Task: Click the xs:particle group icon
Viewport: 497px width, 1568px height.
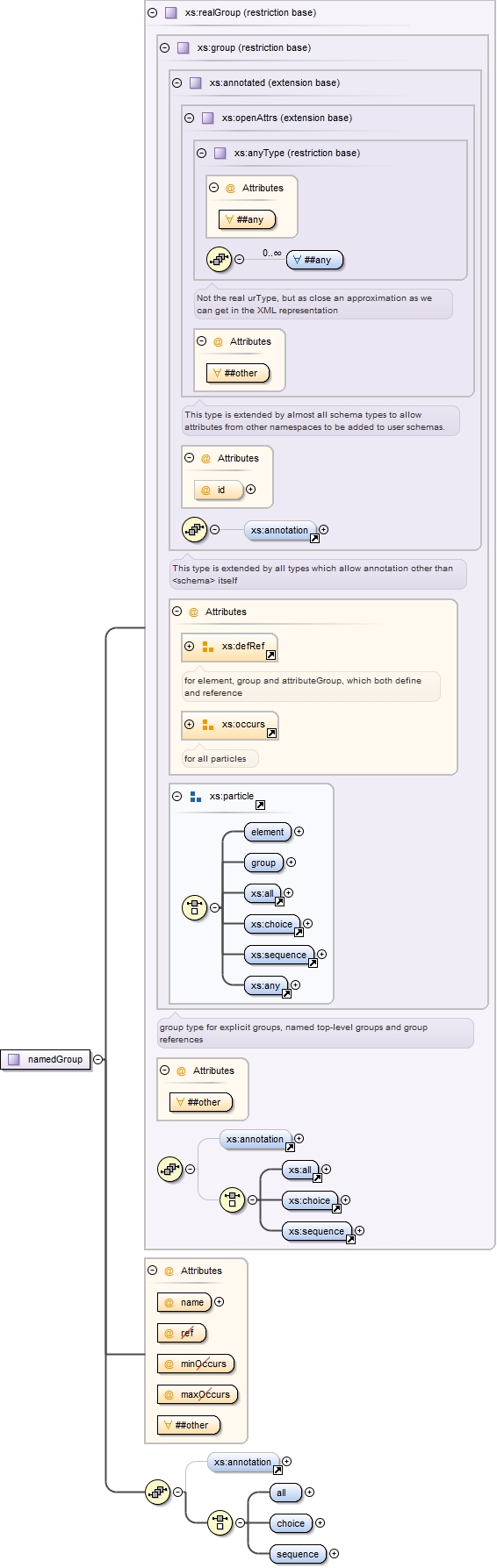Action: pyautogui.click(x=196, y=797)
